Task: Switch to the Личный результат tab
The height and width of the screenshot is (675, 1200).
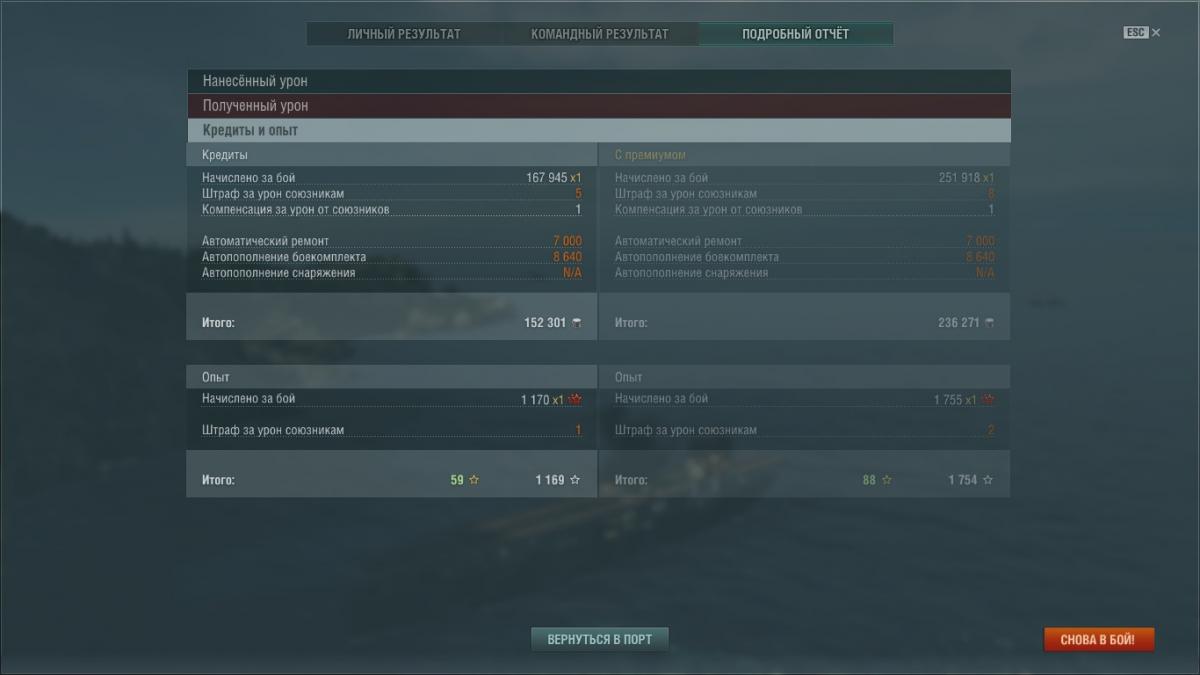Action: (404, 34)
